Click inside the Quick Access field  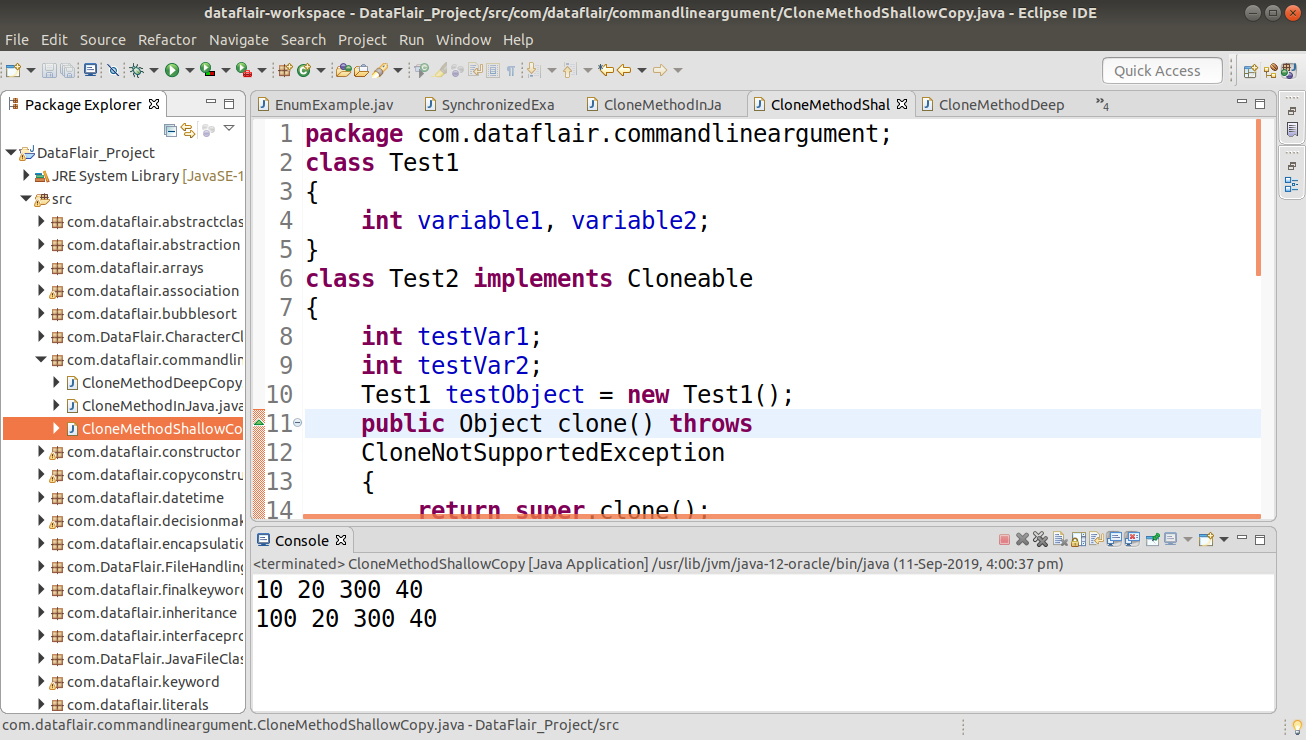(x=1162, y=70)
